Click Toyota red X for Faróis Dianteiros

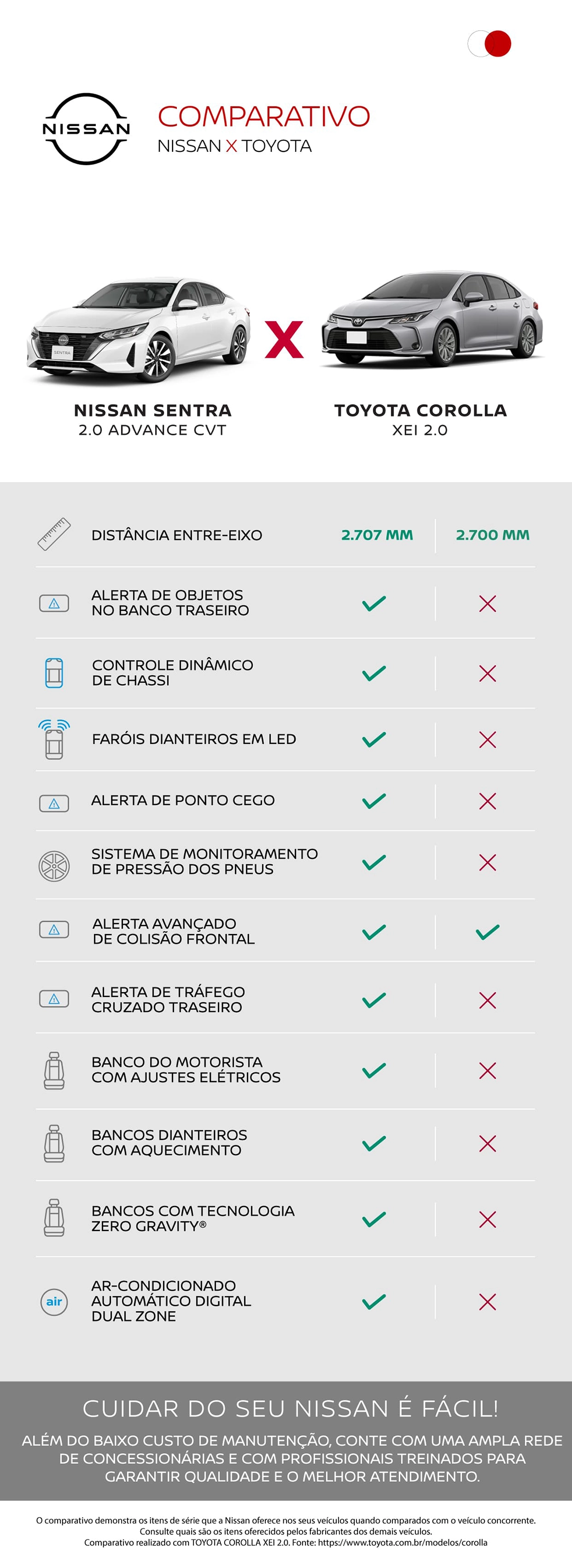[x=487, y=740]
